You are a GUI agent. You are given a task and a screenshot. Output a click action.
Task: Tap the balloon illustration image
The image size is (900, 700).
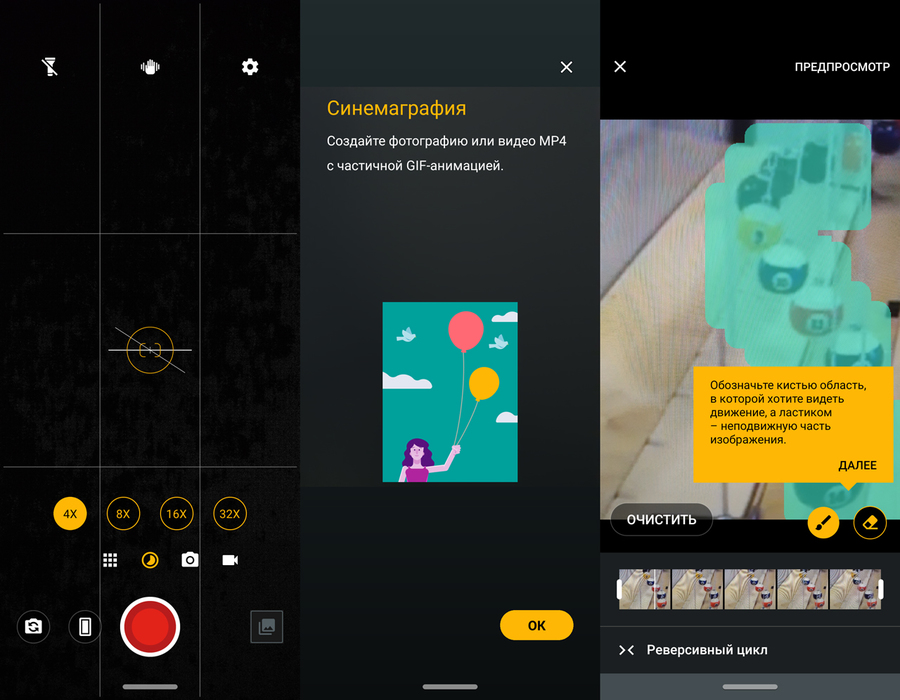click(450, 392)
